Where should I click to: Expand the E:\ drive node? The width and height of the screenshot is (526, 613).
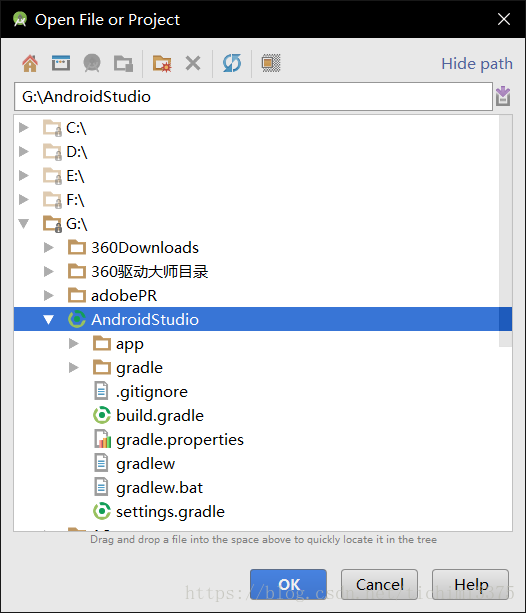click(24, 176)
